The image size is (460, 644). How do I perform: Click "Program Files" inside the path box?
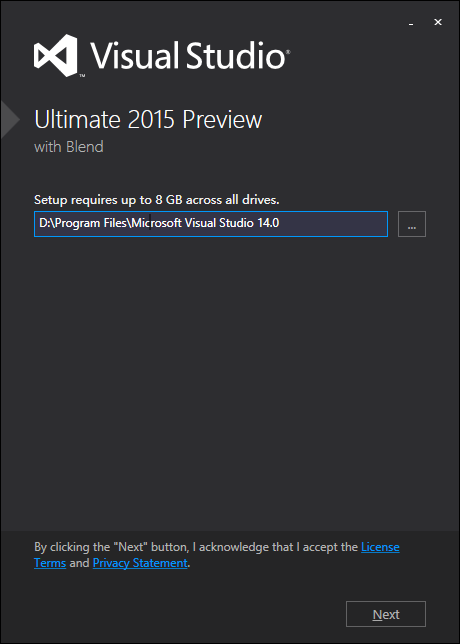click(89, 223)
